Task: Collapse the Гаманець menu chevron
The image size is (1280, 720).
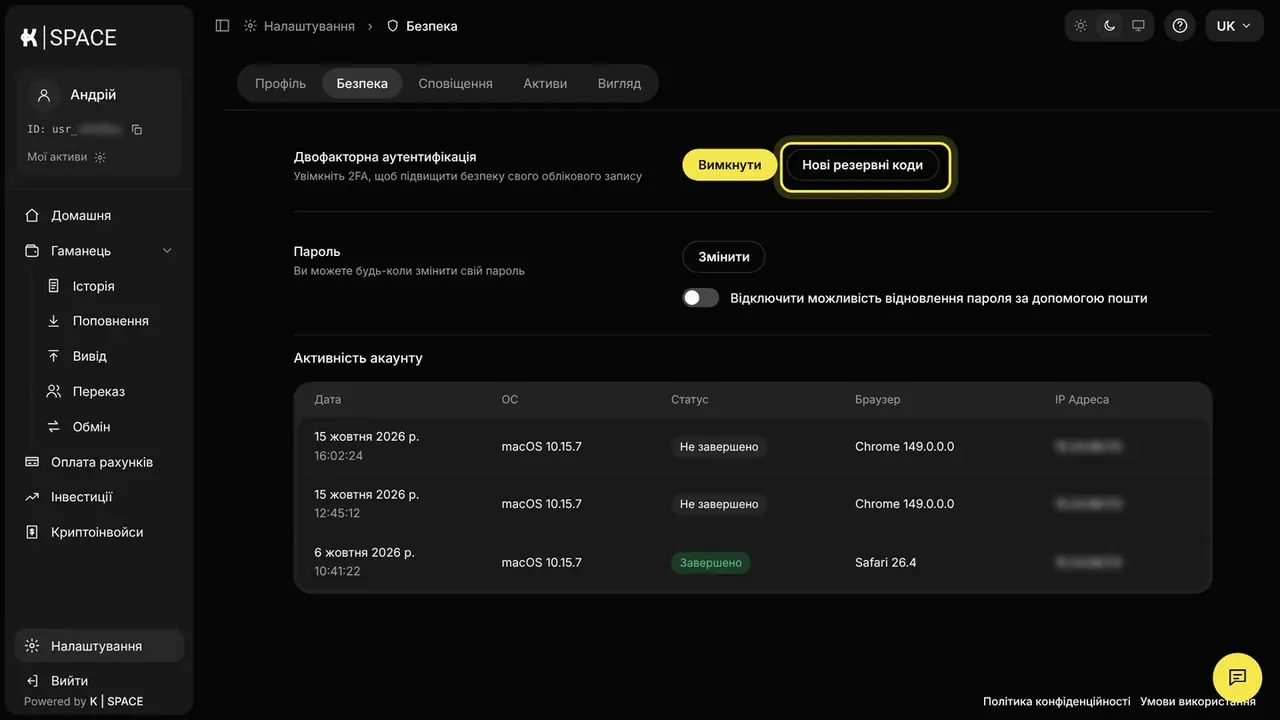Action: [x=167, y=251]
